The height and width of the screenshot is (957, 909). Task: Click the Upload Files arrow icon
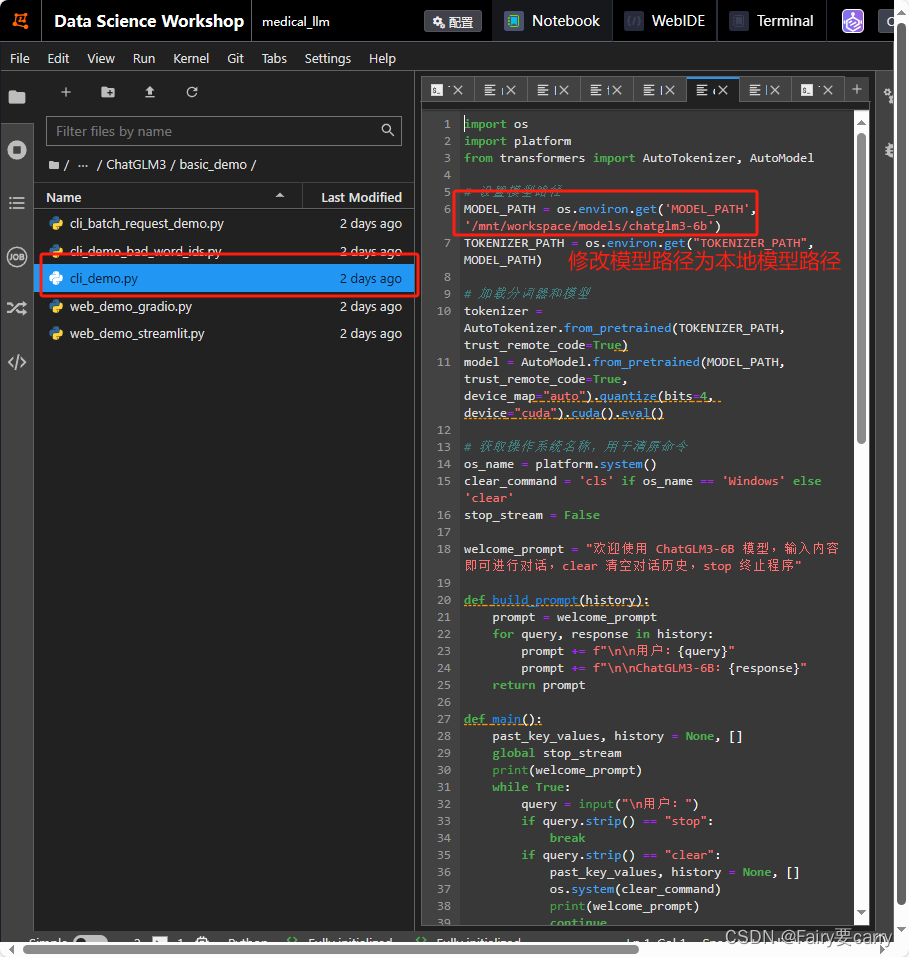click(x=150, y=92)
